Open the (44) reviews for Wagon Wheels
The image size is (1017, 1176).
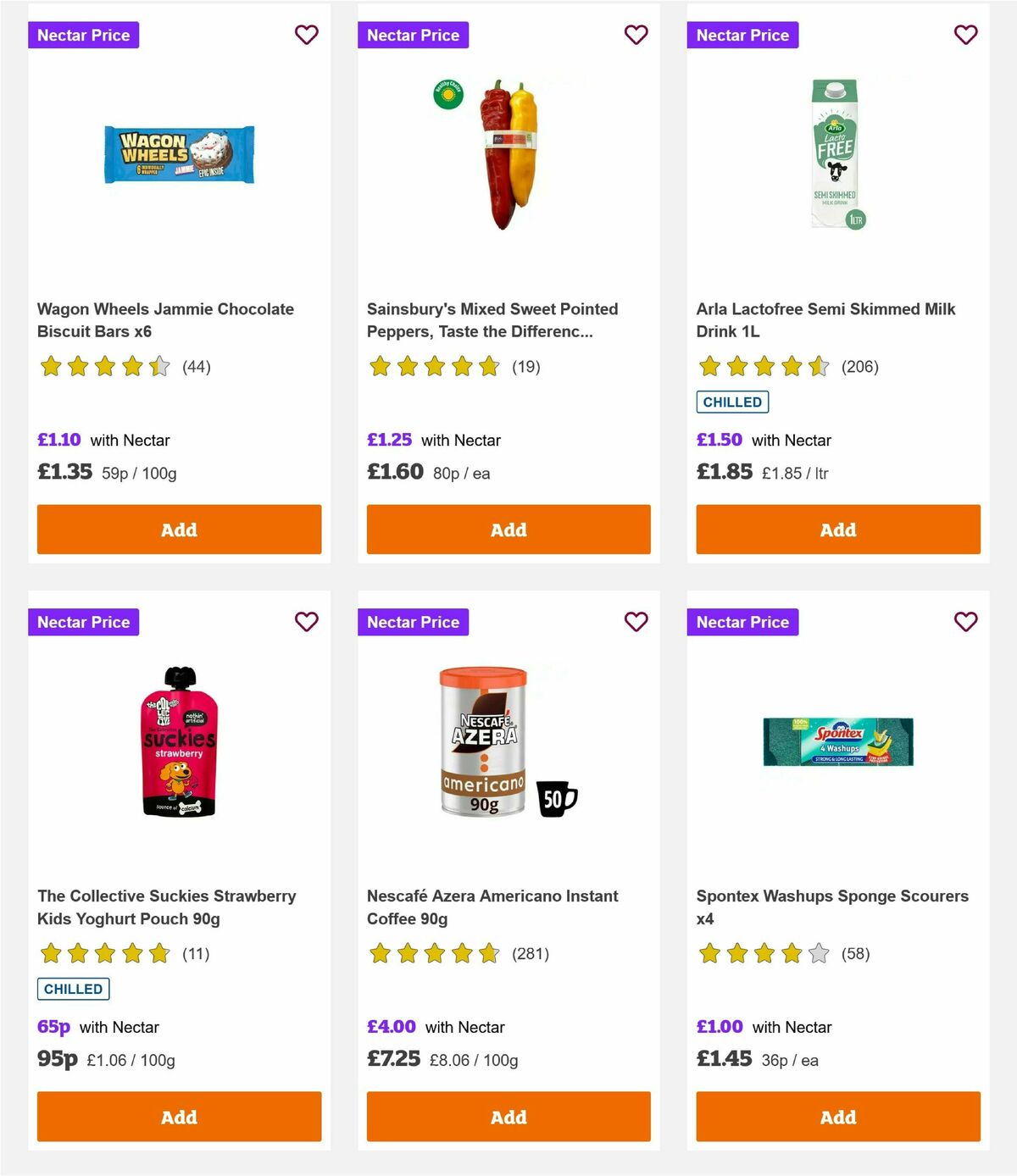tap(197, 367)
